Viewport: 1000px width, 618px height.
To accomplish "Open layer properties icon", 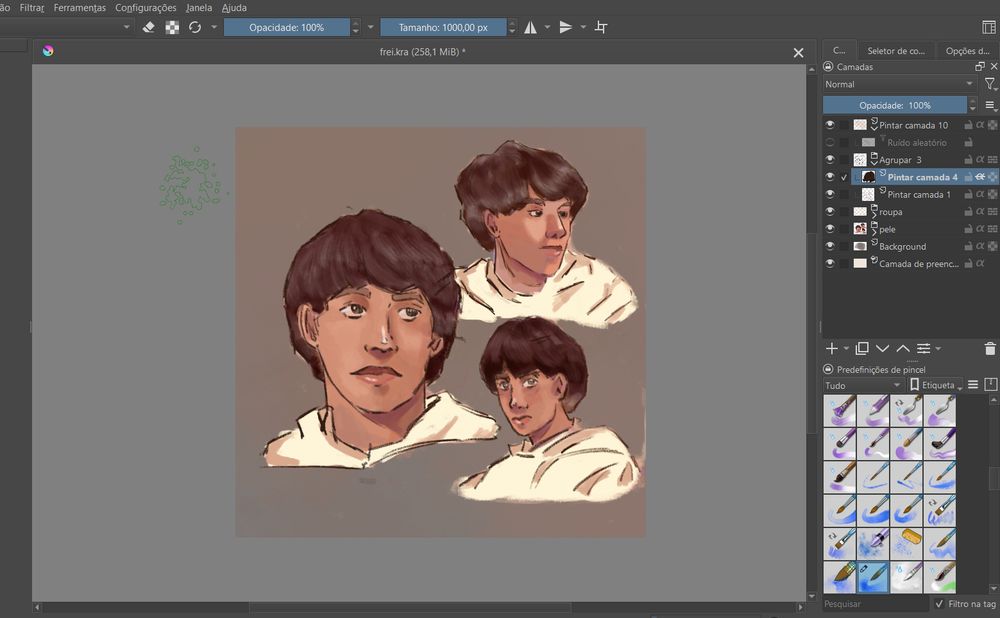I will click(x=924, y=349).
